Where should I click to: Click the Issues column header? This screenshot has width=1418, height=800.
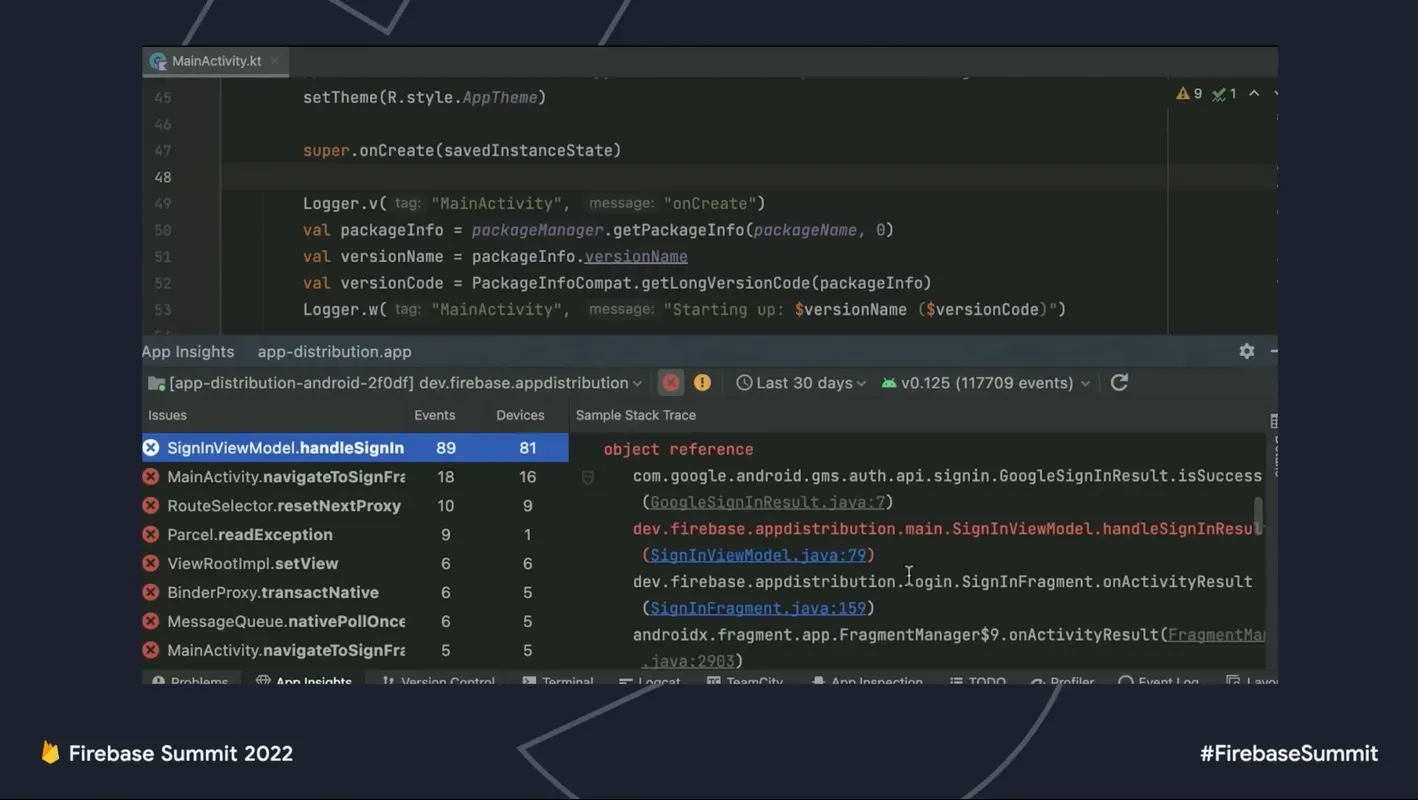click(167, 415)
